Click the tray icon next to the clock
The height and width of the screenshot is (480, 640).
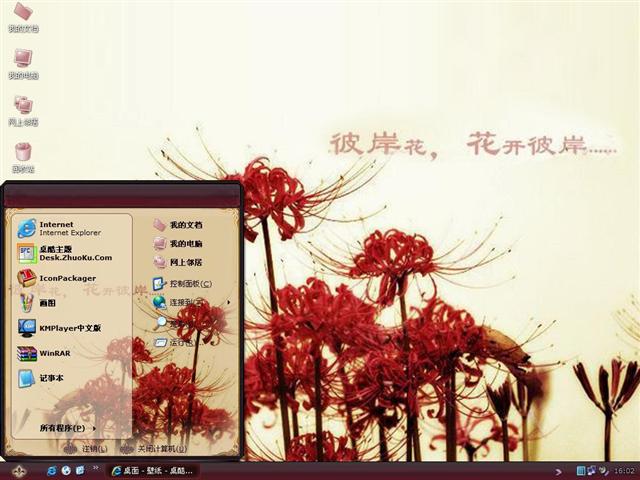click(604, 471)
